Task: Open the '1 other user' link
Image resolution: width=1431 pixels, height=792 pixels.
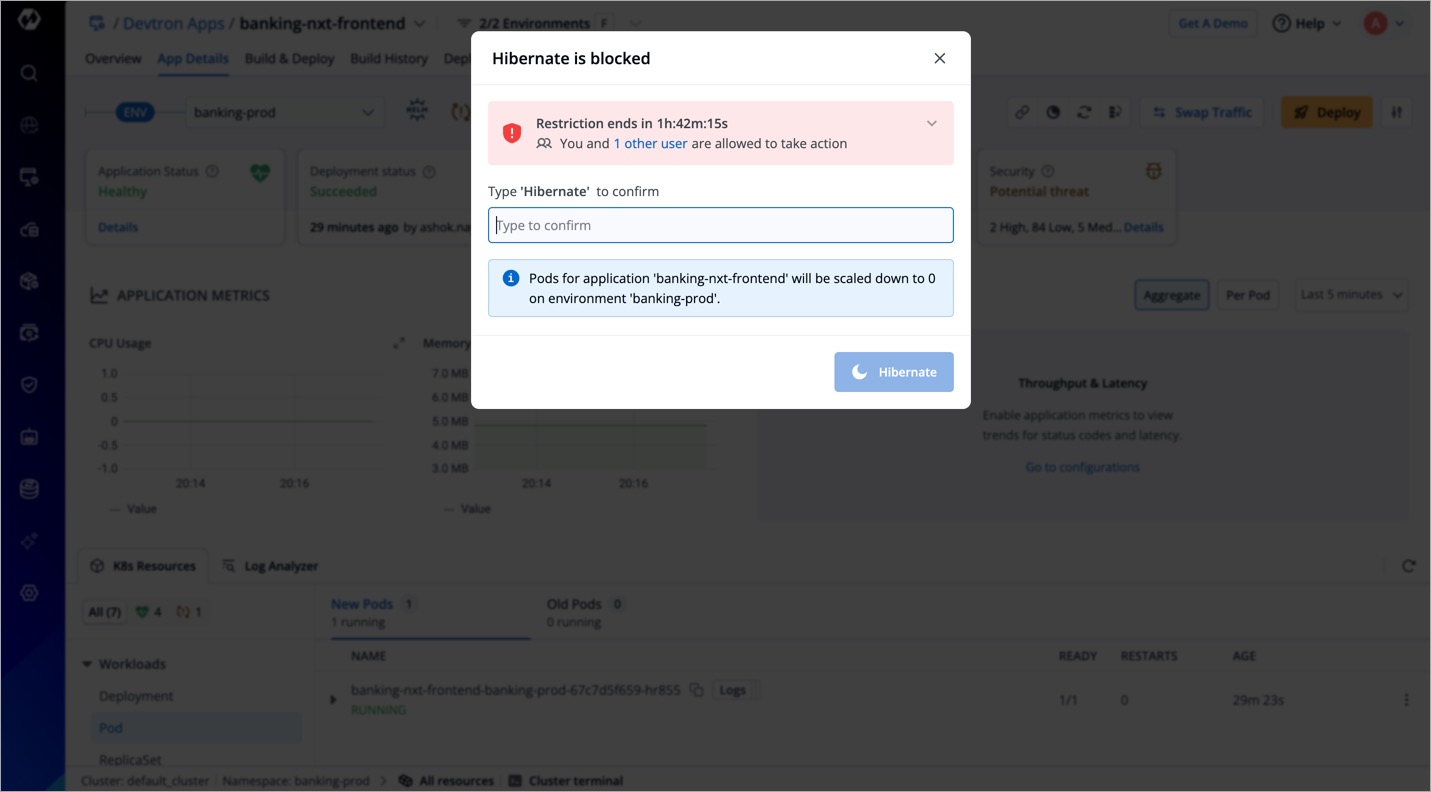Action: click(x=650, y=144)
